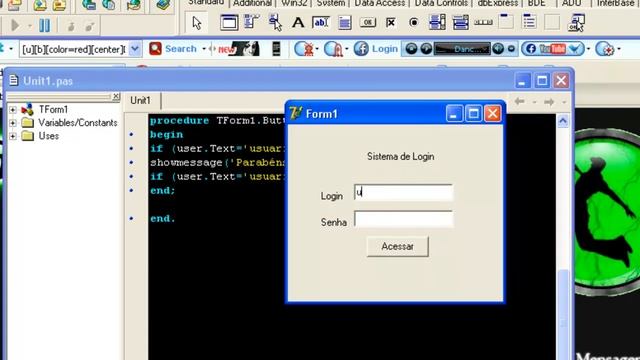
Task: Select the Uses folder item
Action: 49,136
